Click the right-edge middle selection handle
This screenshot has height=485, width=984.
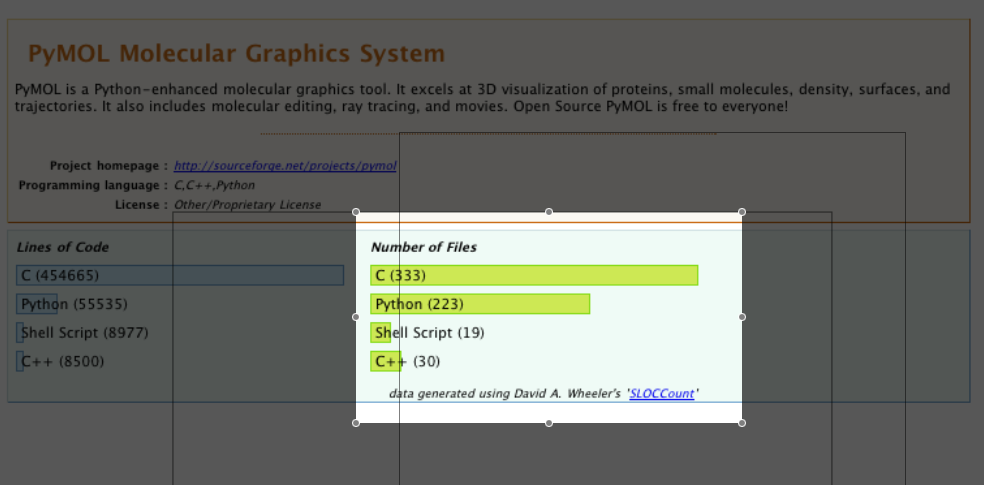742,317
